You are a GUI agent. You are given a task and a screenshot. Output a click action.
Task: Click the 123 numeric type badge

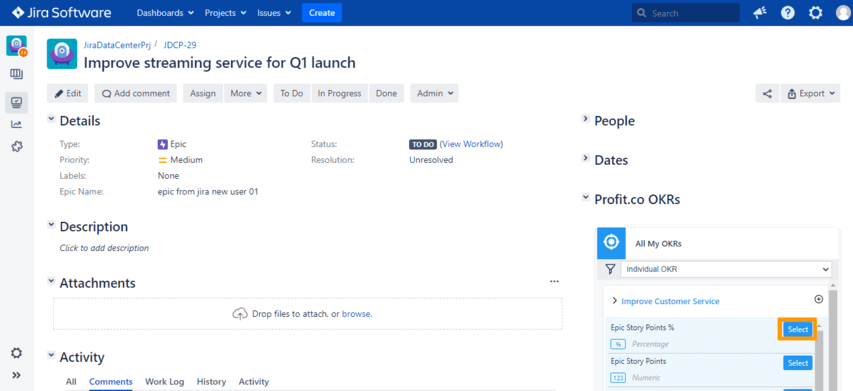pyautogui.click(x=619, y=377)
